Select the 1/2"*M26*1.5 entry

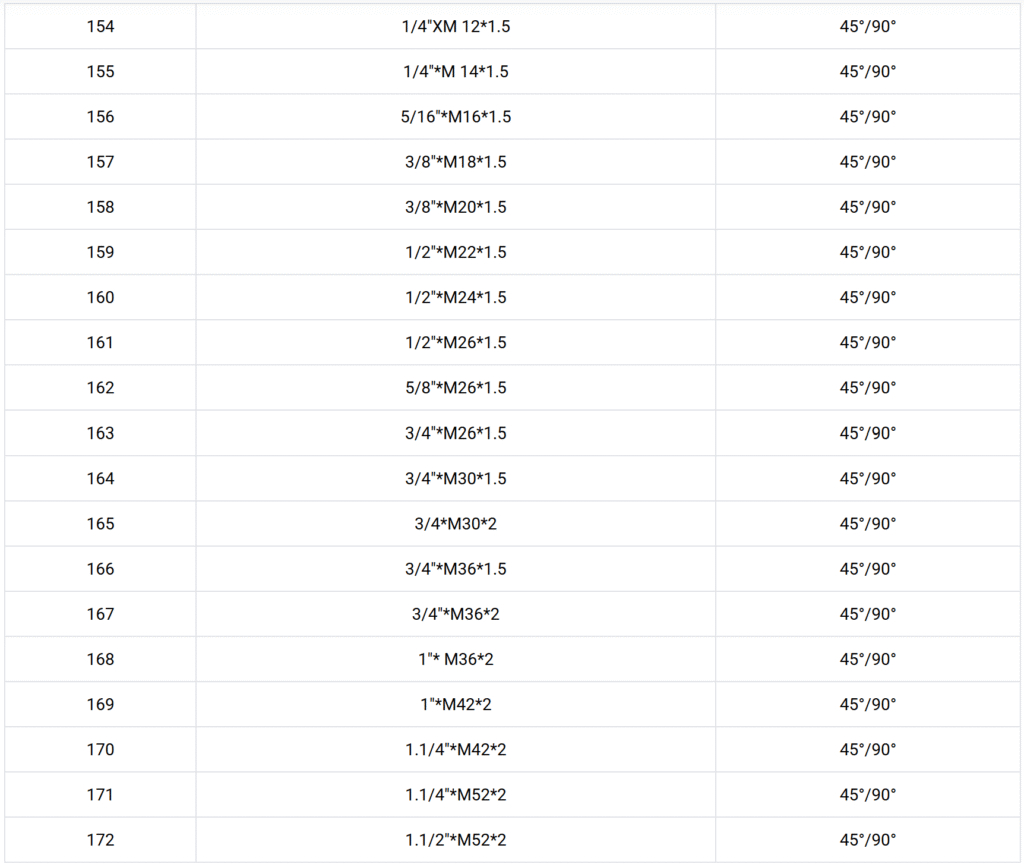point(455,342)
